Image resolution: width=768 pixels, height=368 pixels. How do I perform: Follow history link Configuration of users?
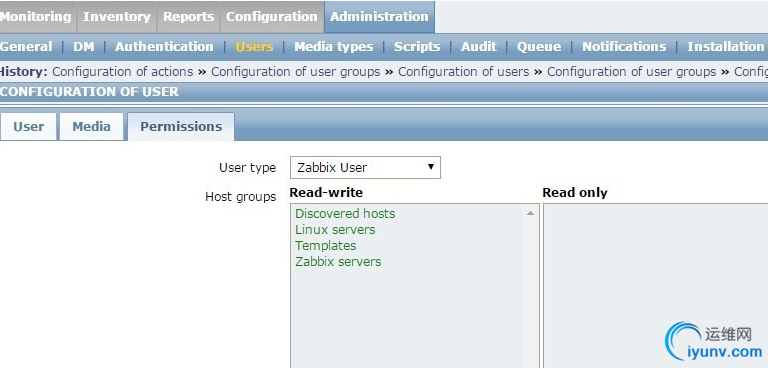[x=463, y=72]
